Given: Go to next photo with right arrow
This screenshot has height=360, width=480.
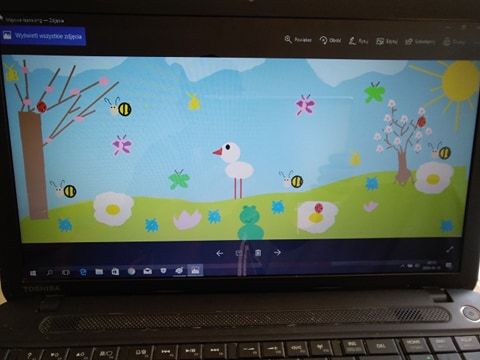Looking at the screenshot, I should [x=277, y=253].
